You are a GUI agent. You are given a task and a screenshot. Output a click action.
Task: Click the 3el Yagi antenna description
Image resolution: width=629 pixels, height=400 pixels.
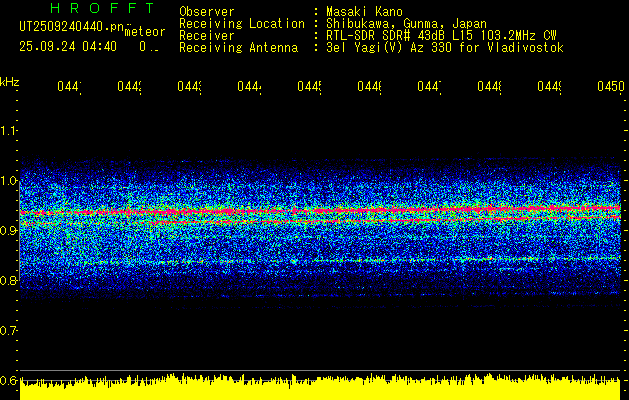pyautogui.click(x=445, y=48)
